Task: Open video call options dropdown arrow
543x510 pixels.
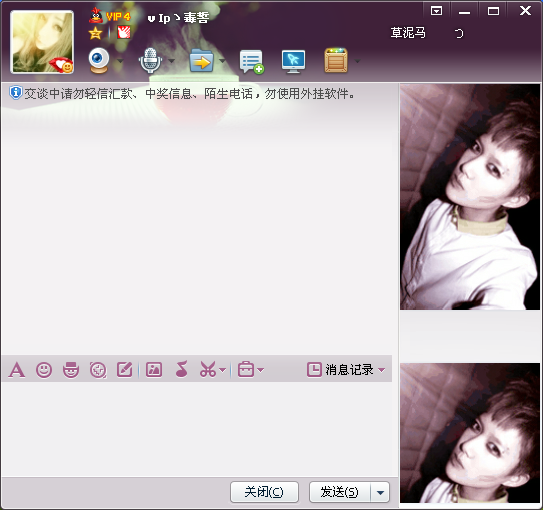Action: [120, 61]
